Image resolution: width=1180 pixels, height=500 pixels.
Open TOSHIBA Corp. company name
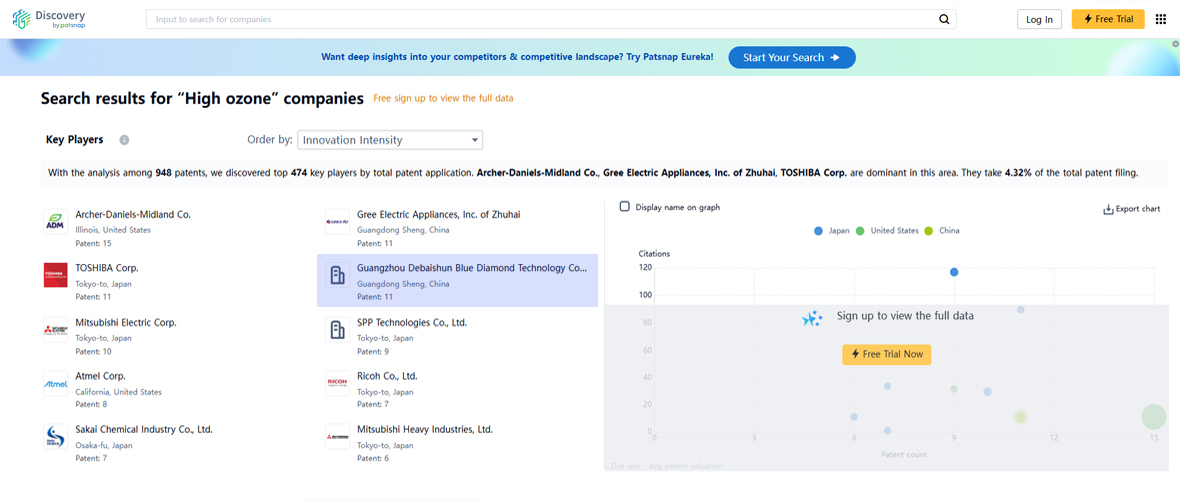[x=107, y=268]
